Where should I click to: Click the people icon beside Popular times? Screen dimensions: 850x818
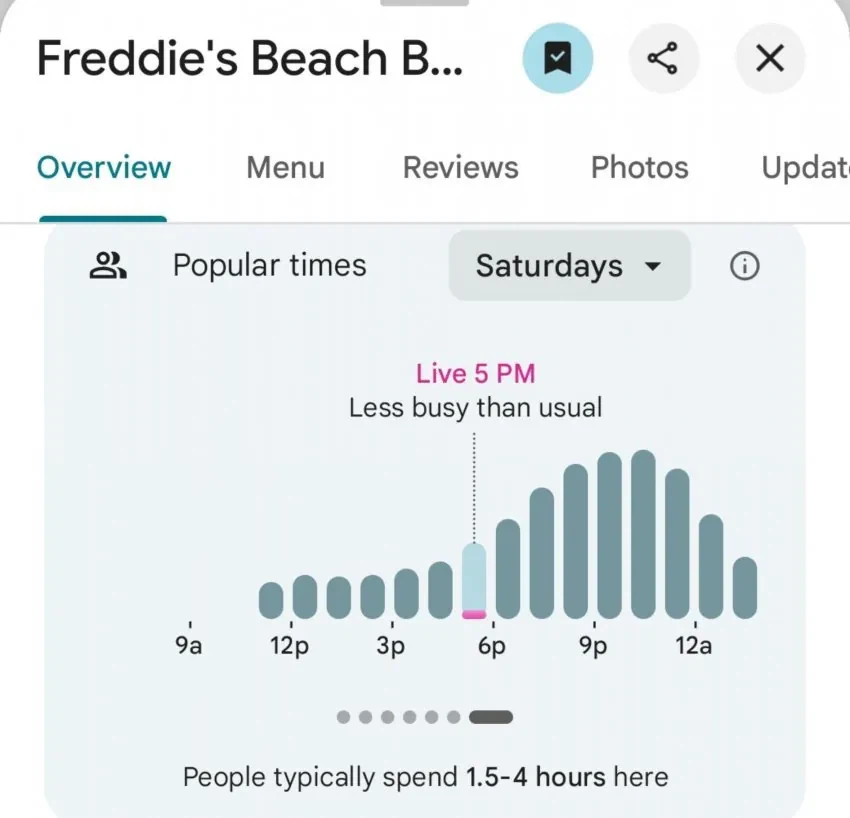[107, 266]
